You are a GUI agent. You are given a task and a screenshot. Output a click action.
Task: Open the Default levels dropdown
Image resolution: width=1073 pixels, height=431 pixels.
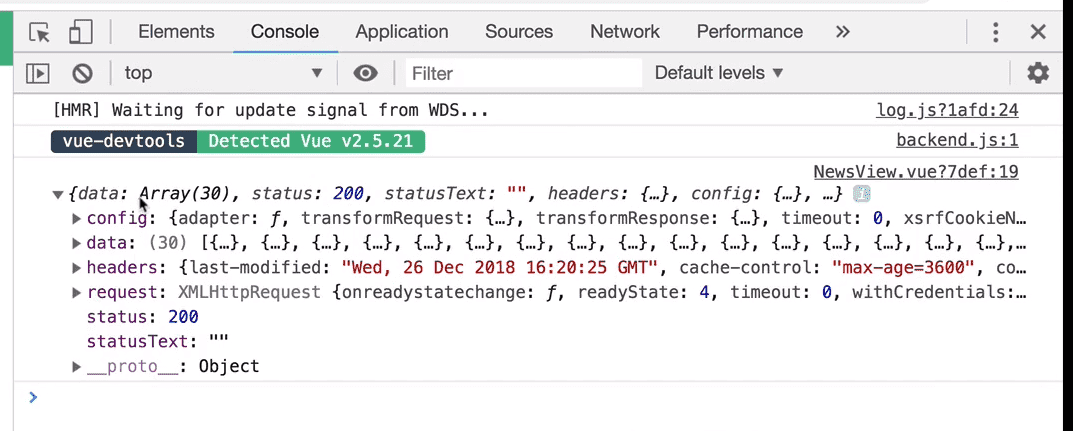coord(719,73)
